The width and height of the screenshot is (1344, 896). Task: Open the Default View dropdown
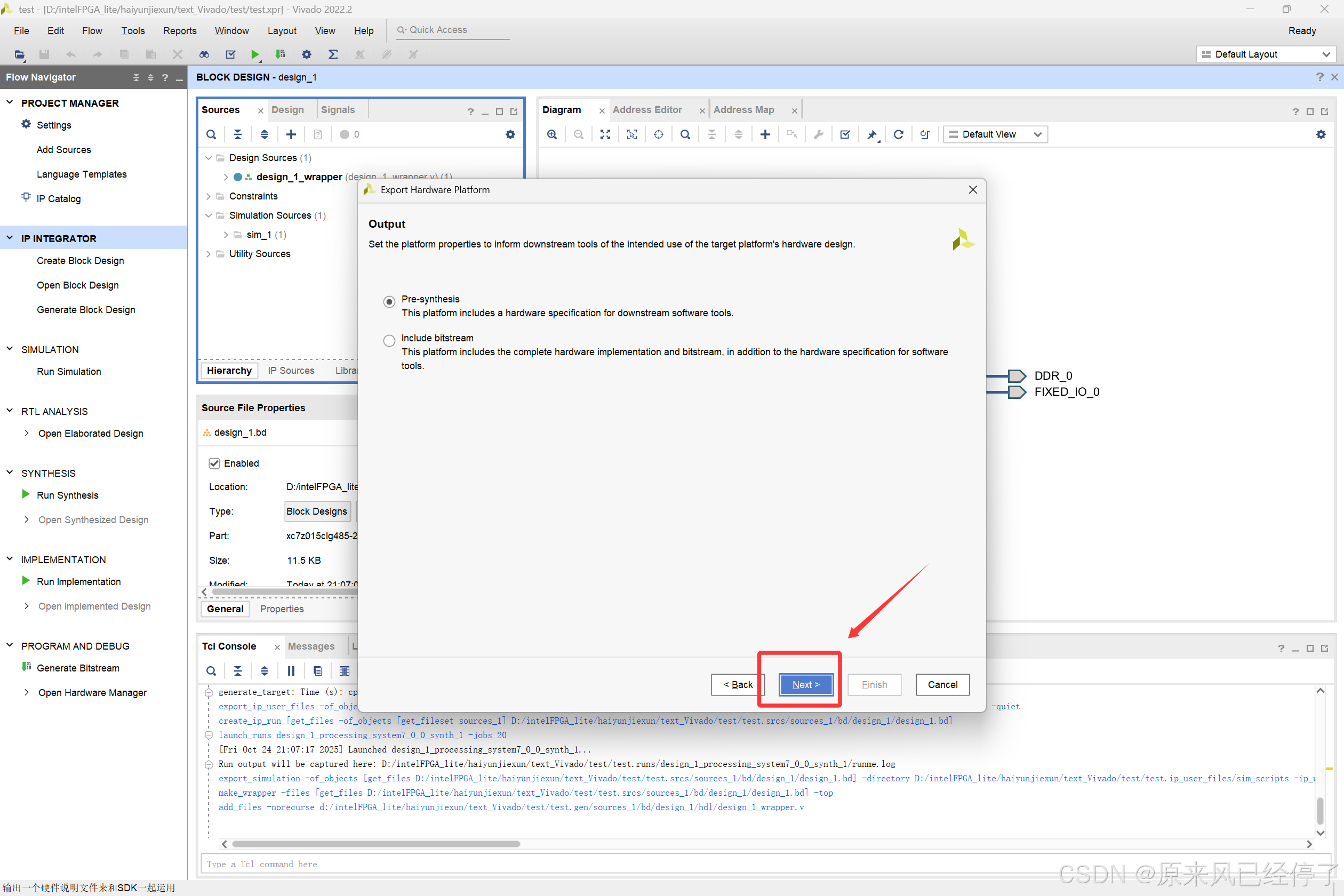(x=995, y=134)
